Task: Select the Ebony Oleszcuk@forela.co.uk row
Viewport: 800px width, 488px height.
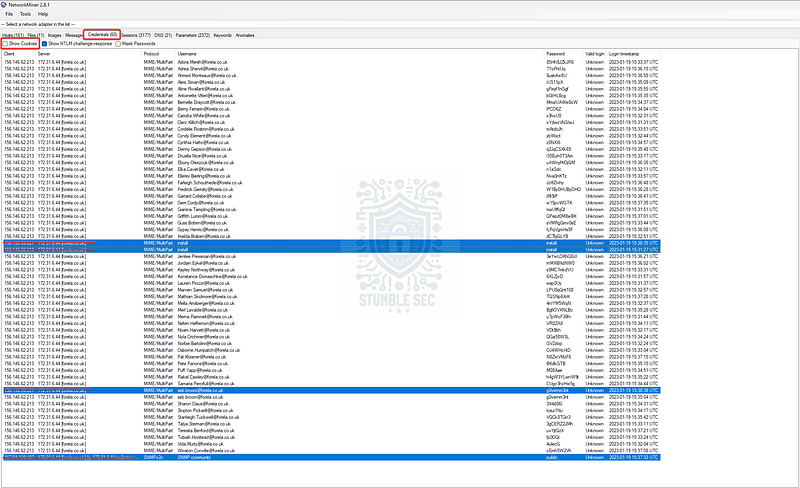Action: (331, 163)
